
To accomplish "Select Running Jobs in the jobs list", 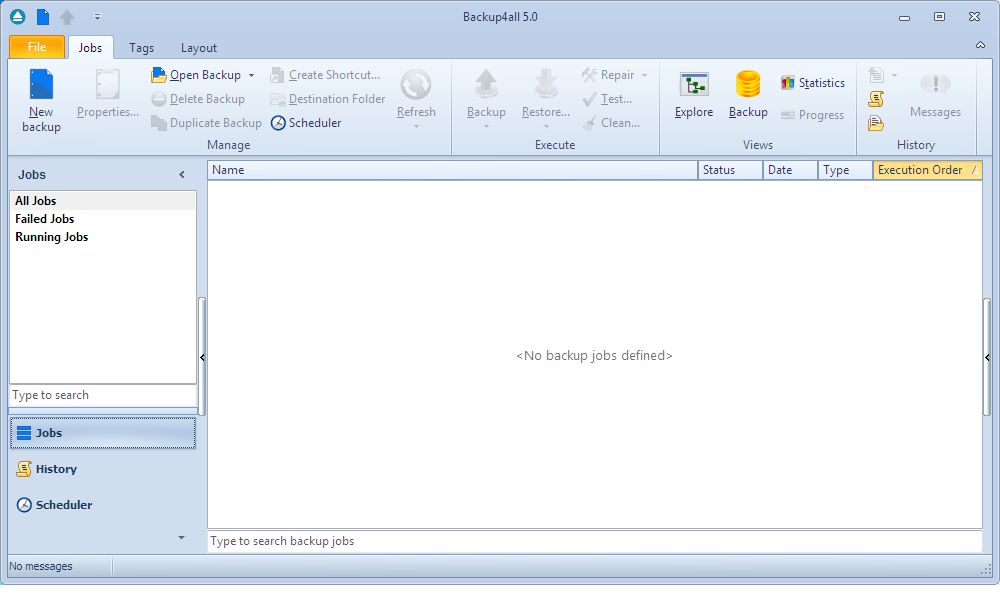I will 103,237.
